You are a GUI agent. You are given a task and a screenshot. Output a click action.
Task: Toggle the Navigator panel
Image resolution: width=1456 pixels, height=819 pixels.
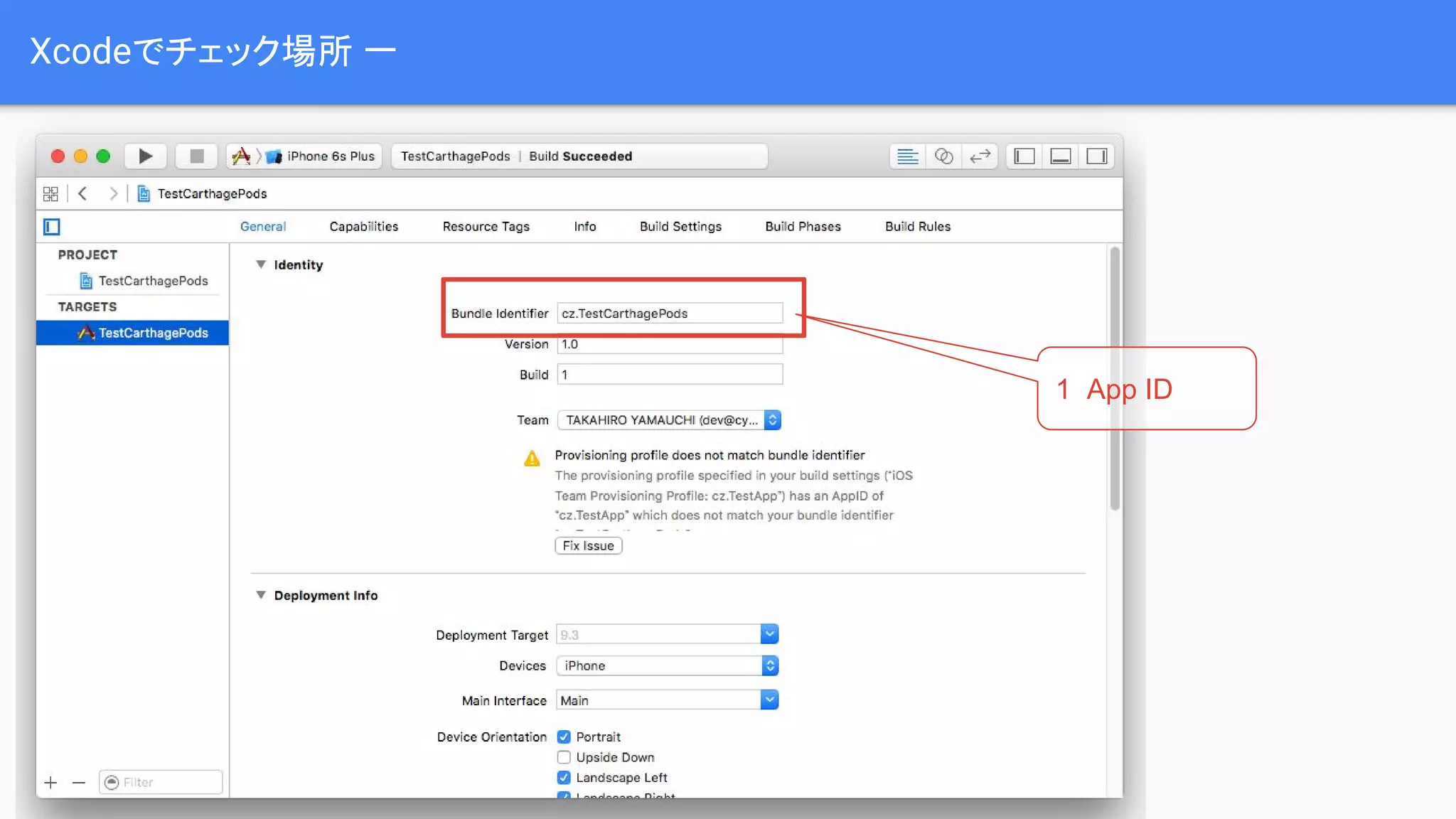click(1024, 156)
